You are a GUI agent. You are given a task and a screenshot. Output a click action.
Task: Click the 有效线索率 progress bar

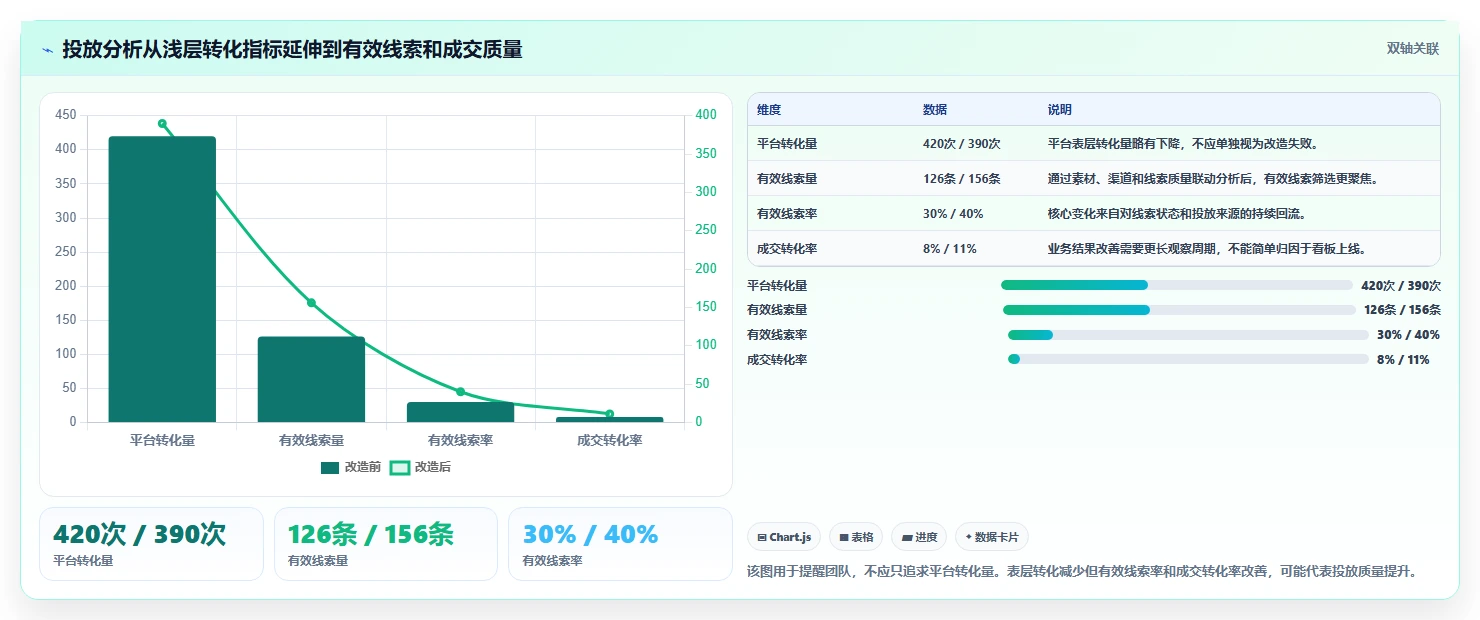pyautogui.click(x=1188, y=335)
